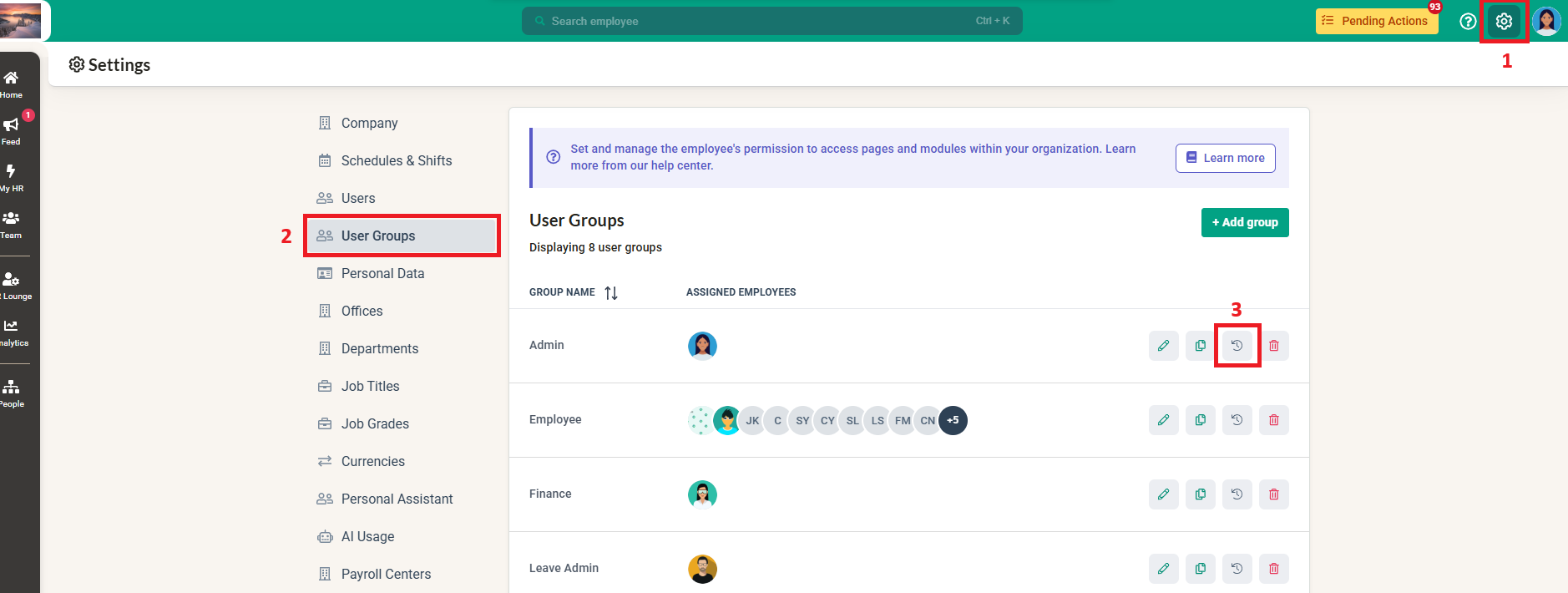Click the help question mark icon
The width and height of the screenshot is (1568, 593).
[1467, 22]
